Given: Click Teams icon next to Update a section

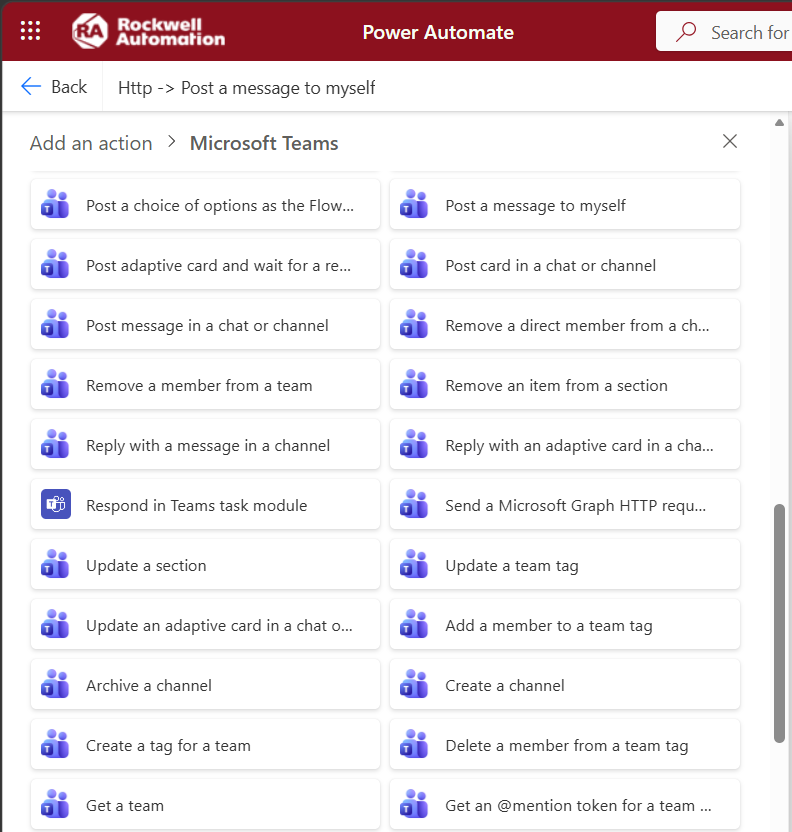Looking at the screenshot, I should [55, 564].
